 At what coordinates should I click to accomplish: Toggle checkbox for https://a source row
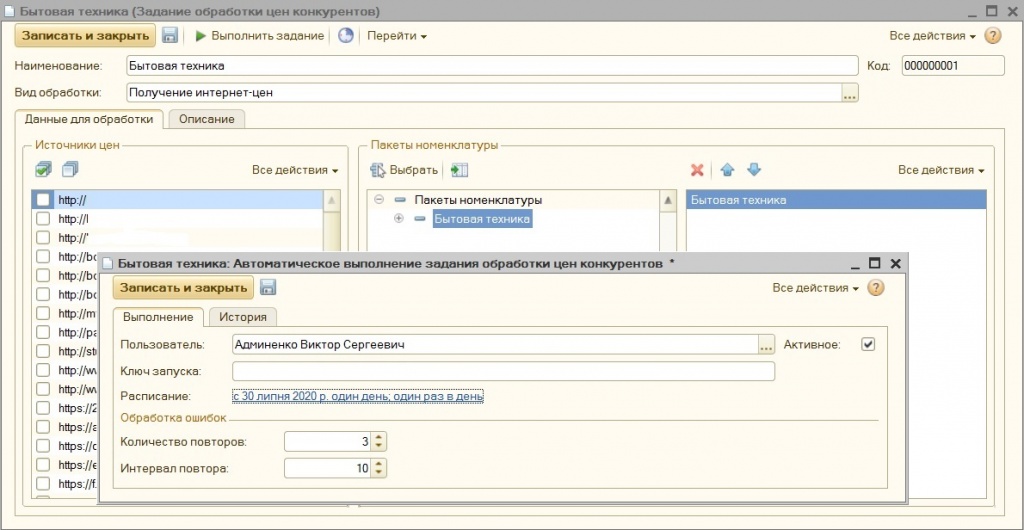click(x=43, y=427)
